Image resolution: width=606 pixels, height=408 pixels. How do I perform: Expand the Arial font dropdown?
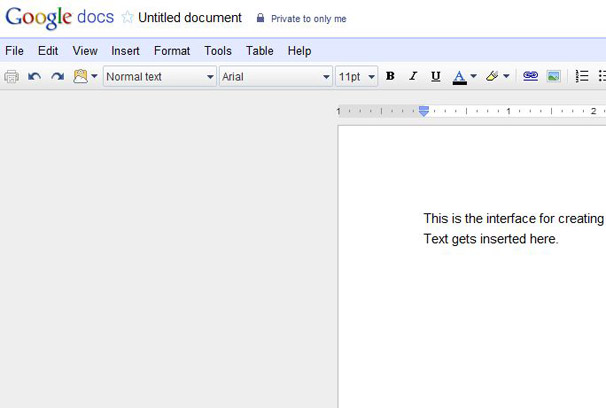(276, 77)
